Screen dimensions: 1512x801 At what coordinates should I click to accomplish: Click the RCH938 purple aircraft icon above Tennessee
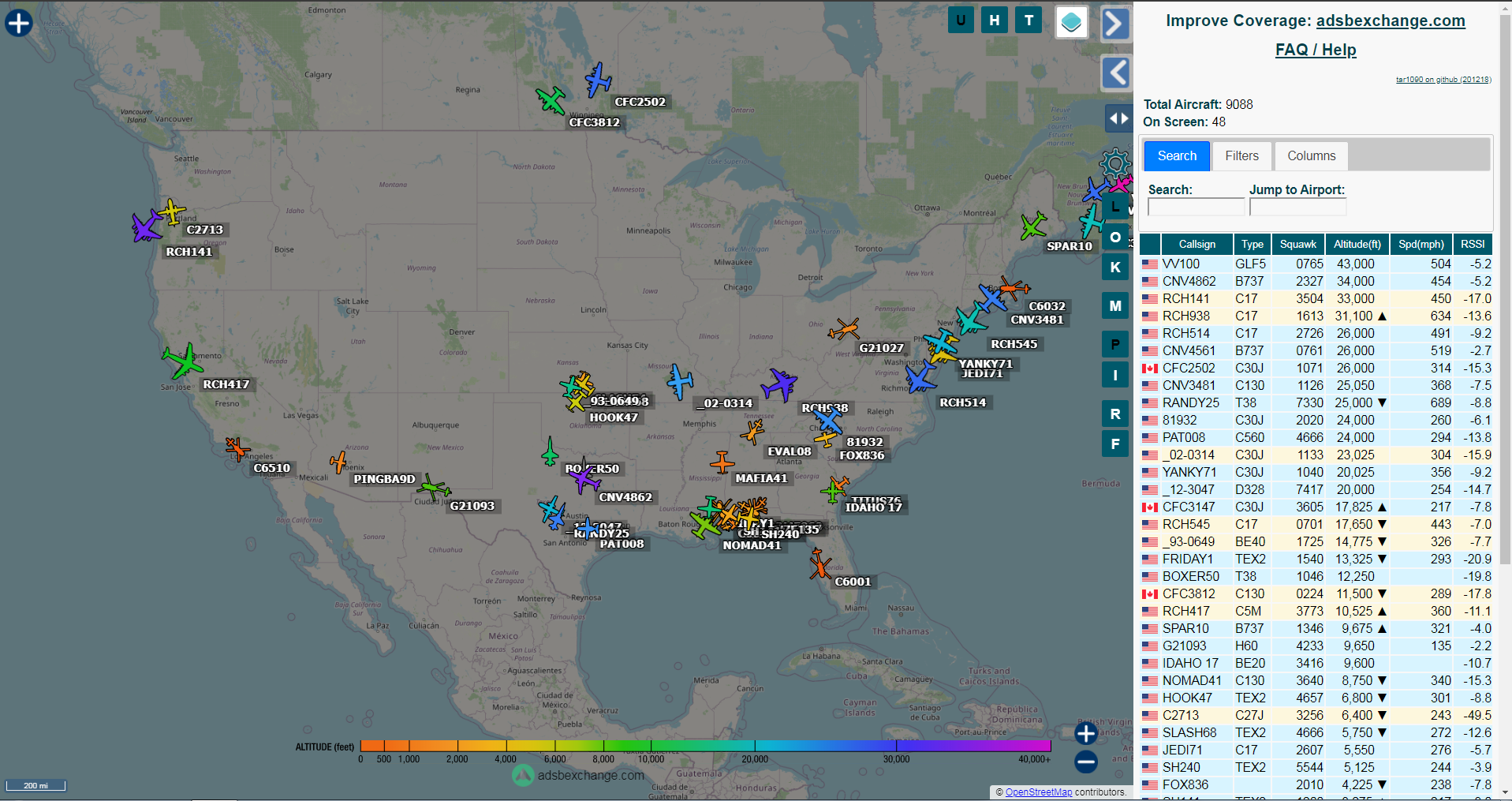click(x=779, y=385)
